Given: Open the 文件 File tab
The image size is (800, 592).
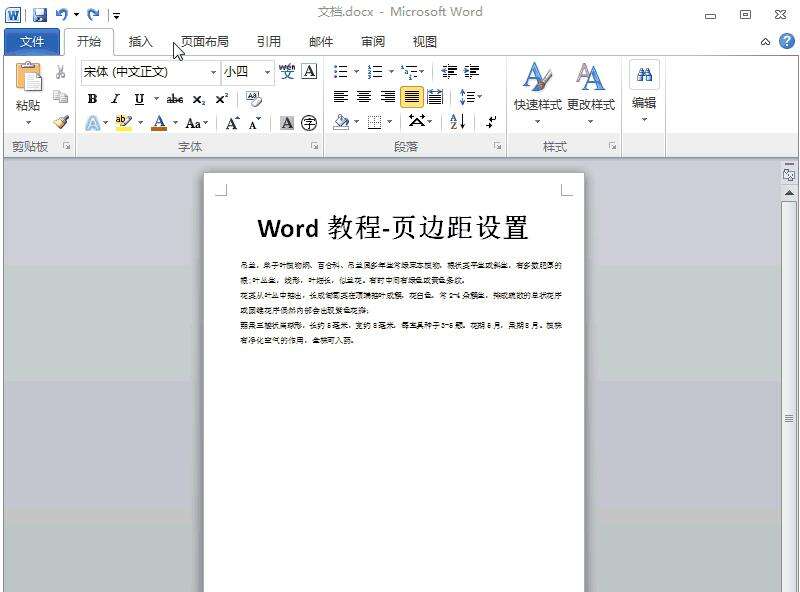Looking at the screenshot, I should 32,41.
